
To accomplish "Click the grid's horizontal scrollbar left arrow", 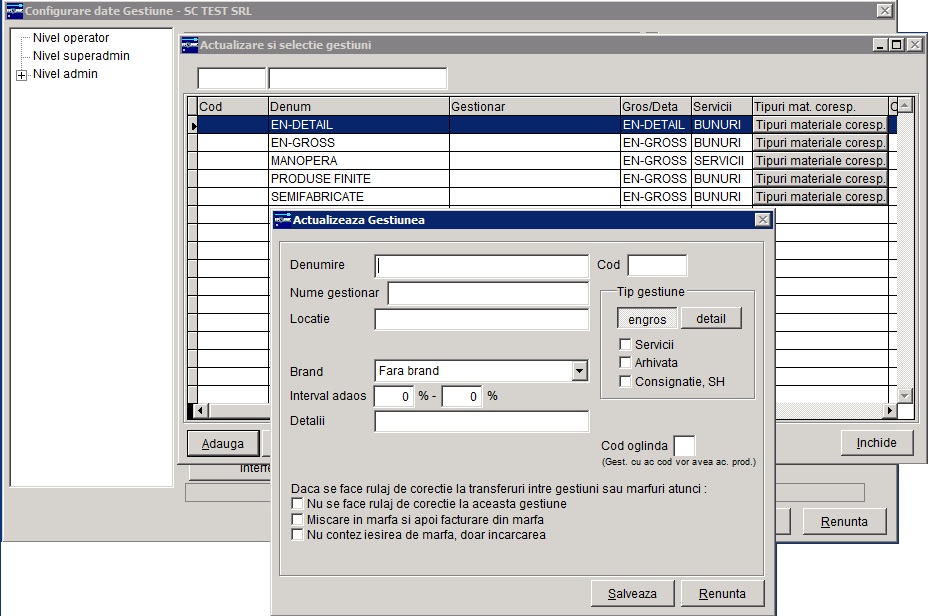I will [201, 410].
